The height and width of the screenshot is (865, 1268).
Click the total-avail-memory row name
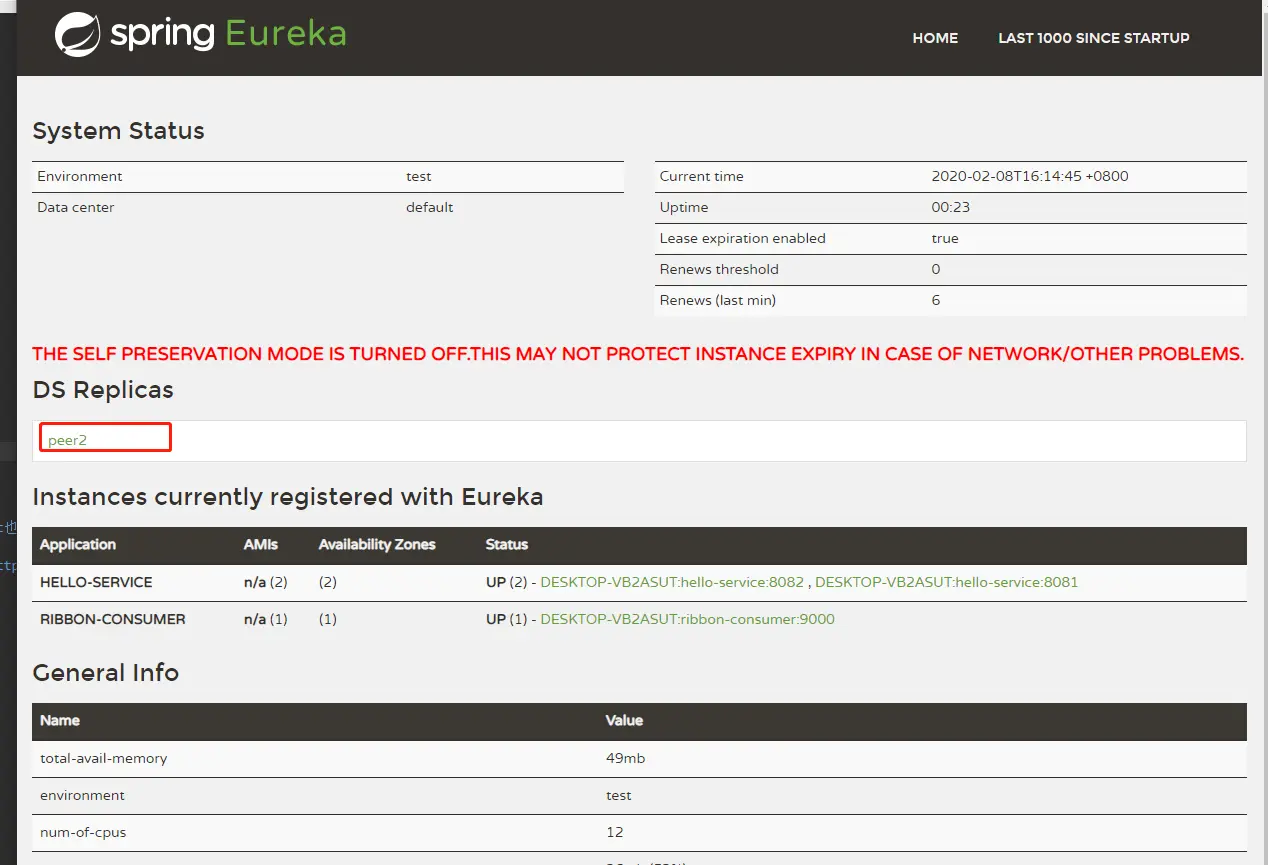104,758
